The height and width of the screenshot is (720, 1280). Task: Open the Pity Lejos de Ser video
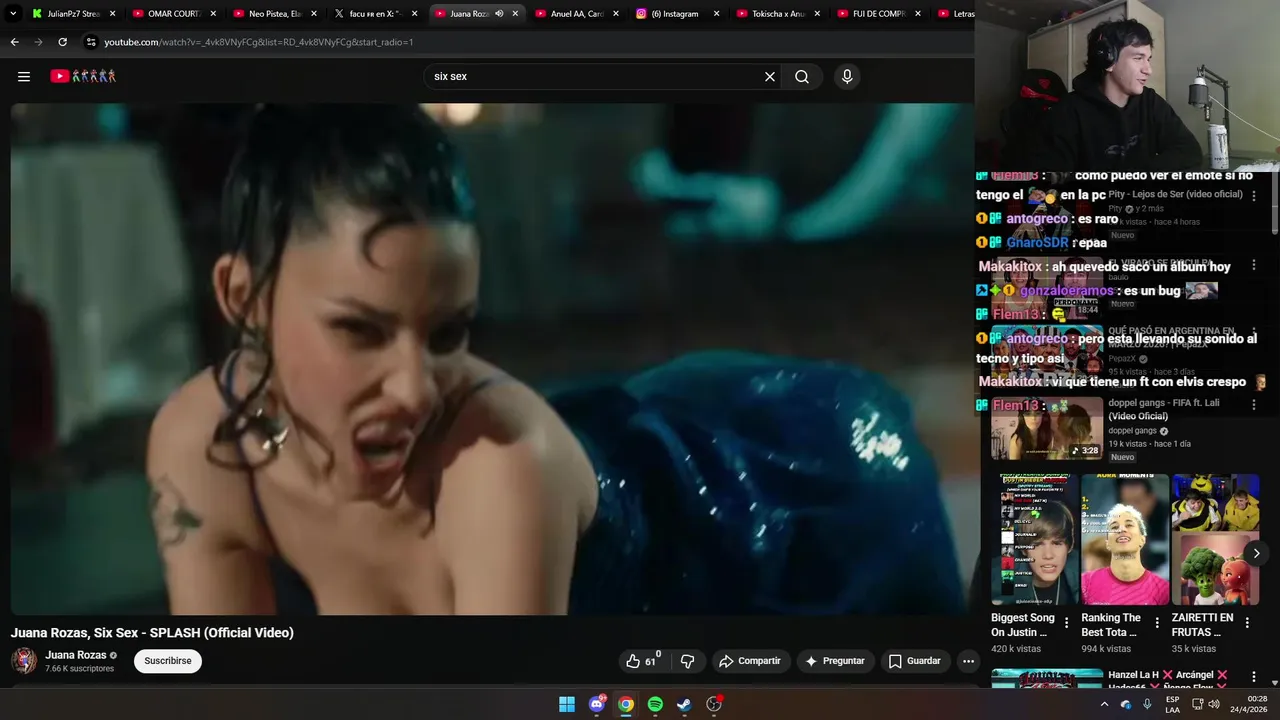(1175, 194)
